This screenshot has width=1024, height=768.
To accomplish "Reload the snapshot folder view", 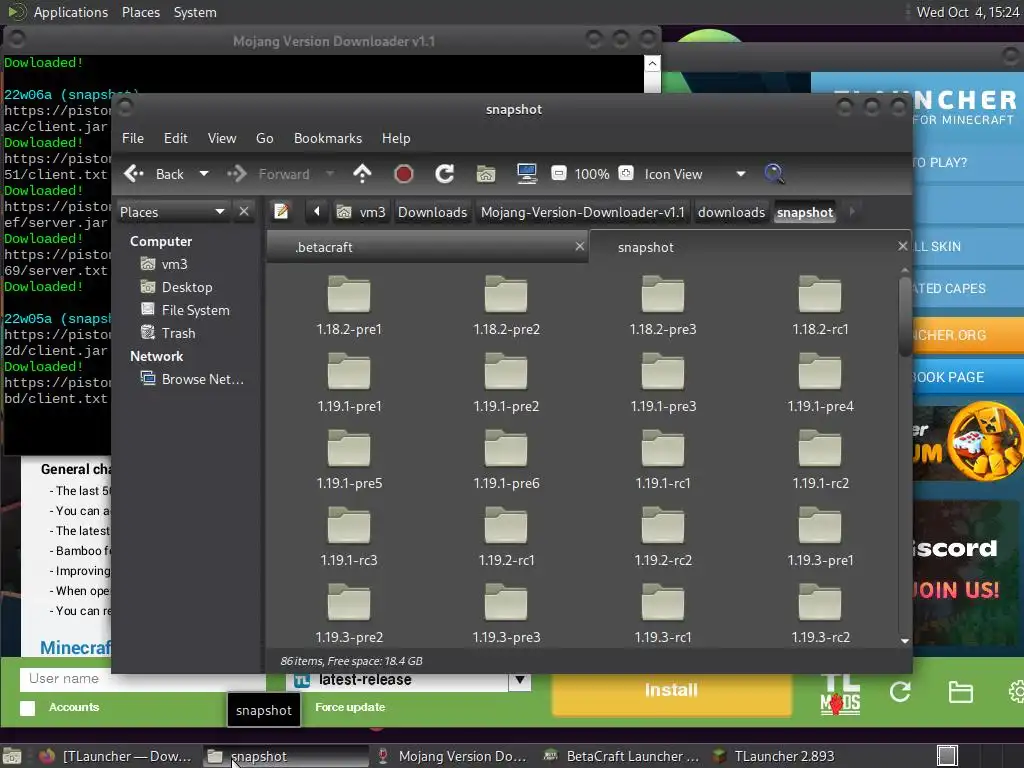I will (x=445, y=174).
